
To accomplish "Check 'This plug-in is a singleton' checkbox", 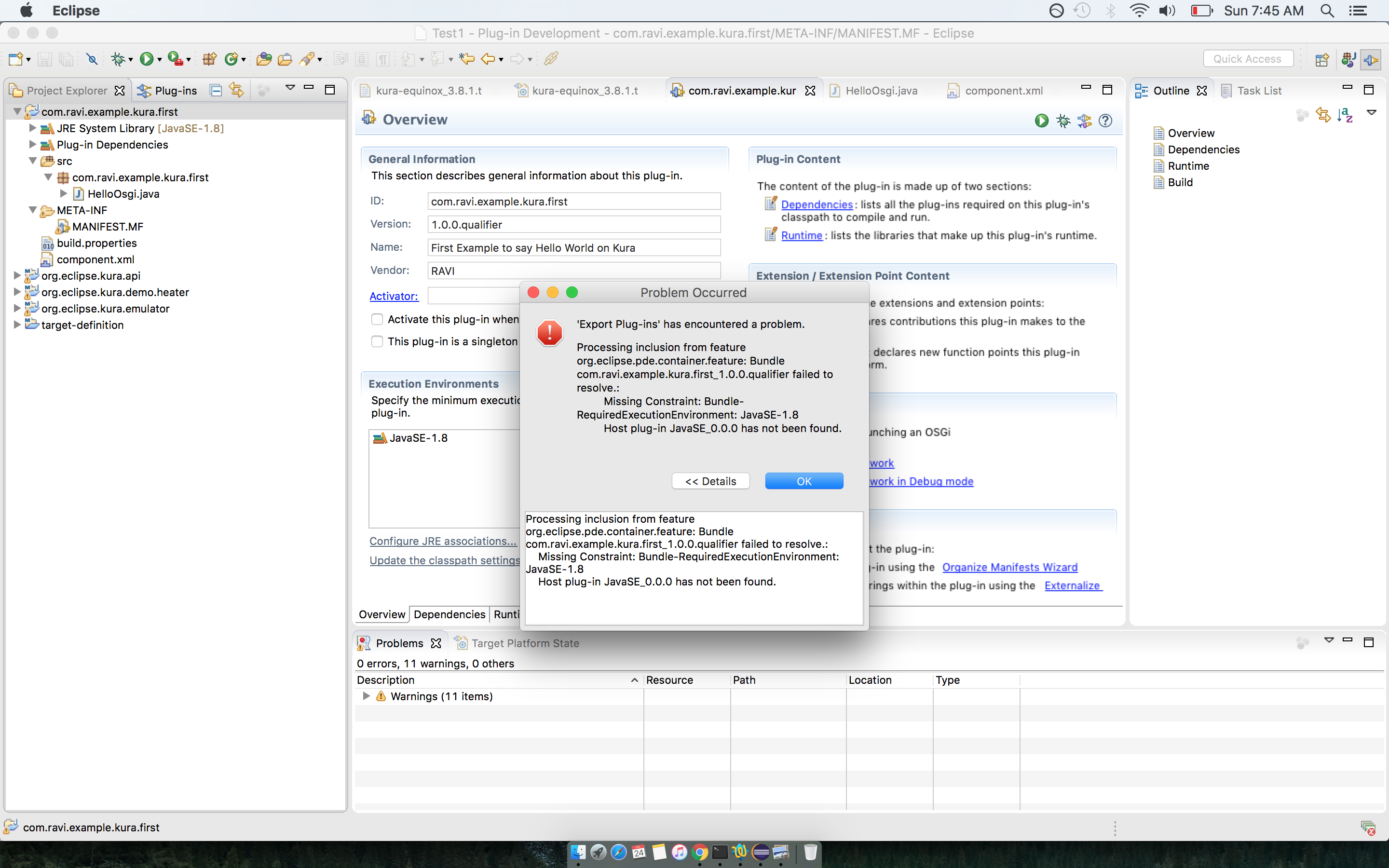I will point(377,341).
